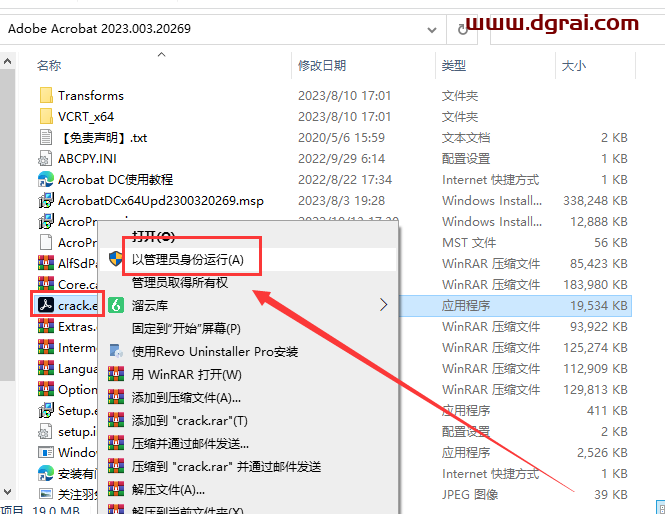
Task: Select the AlfSdP WinRAR archive icon
Action: (46, 263)
